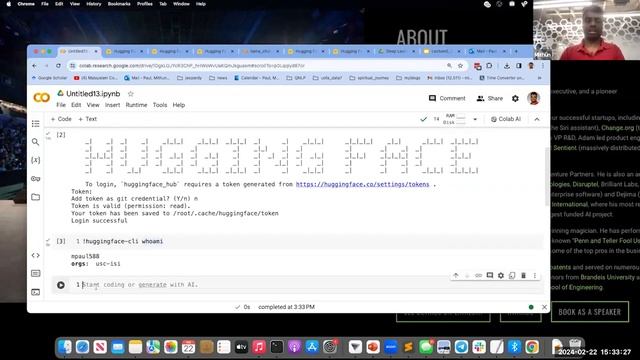Open Music app in the Dock
Screen dimensions: 640x360
pyautogui.click(x=259, y=347)
